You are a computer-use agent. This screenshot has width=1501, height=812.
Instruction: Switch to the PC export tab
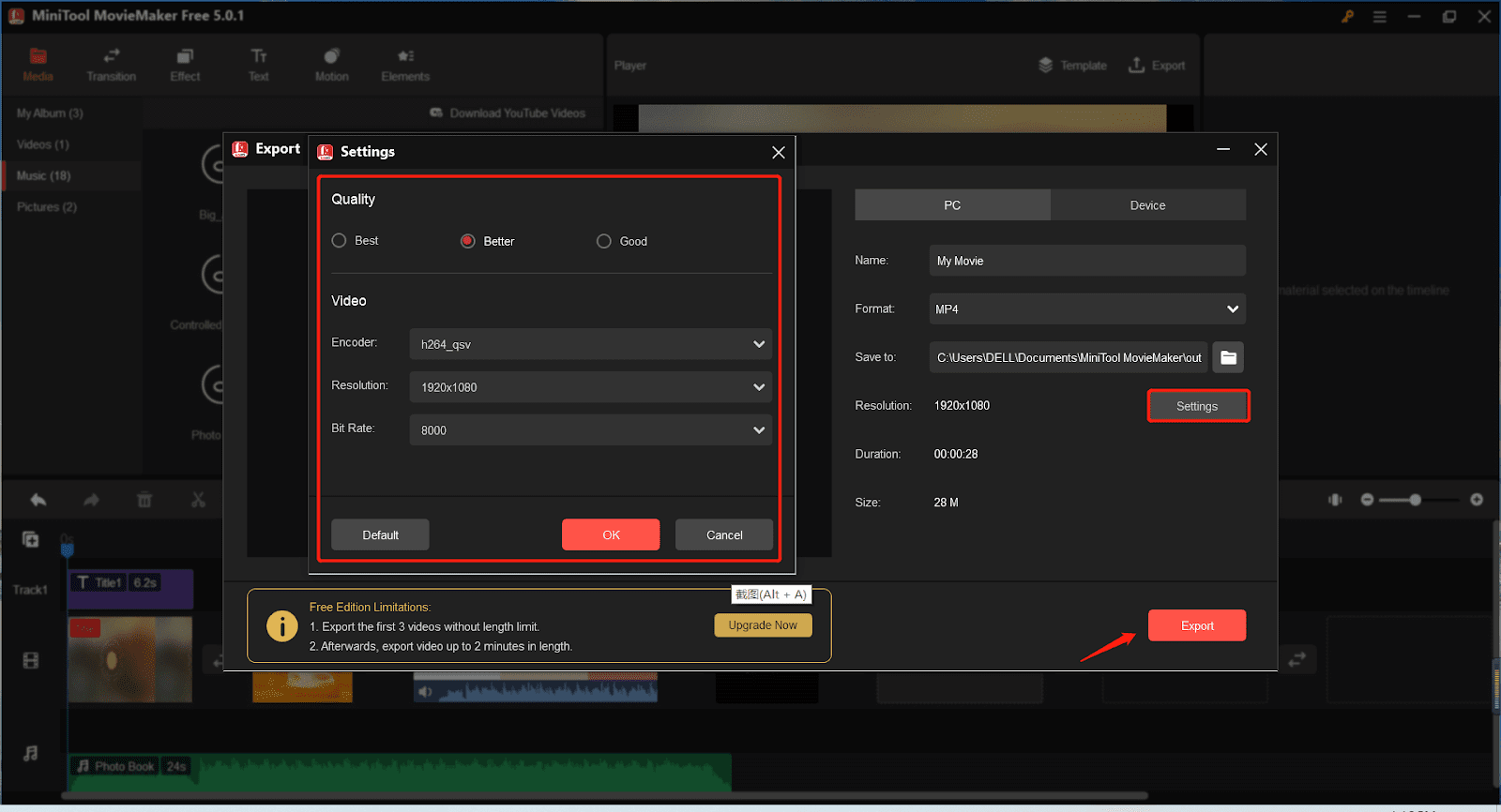[952, 204]
